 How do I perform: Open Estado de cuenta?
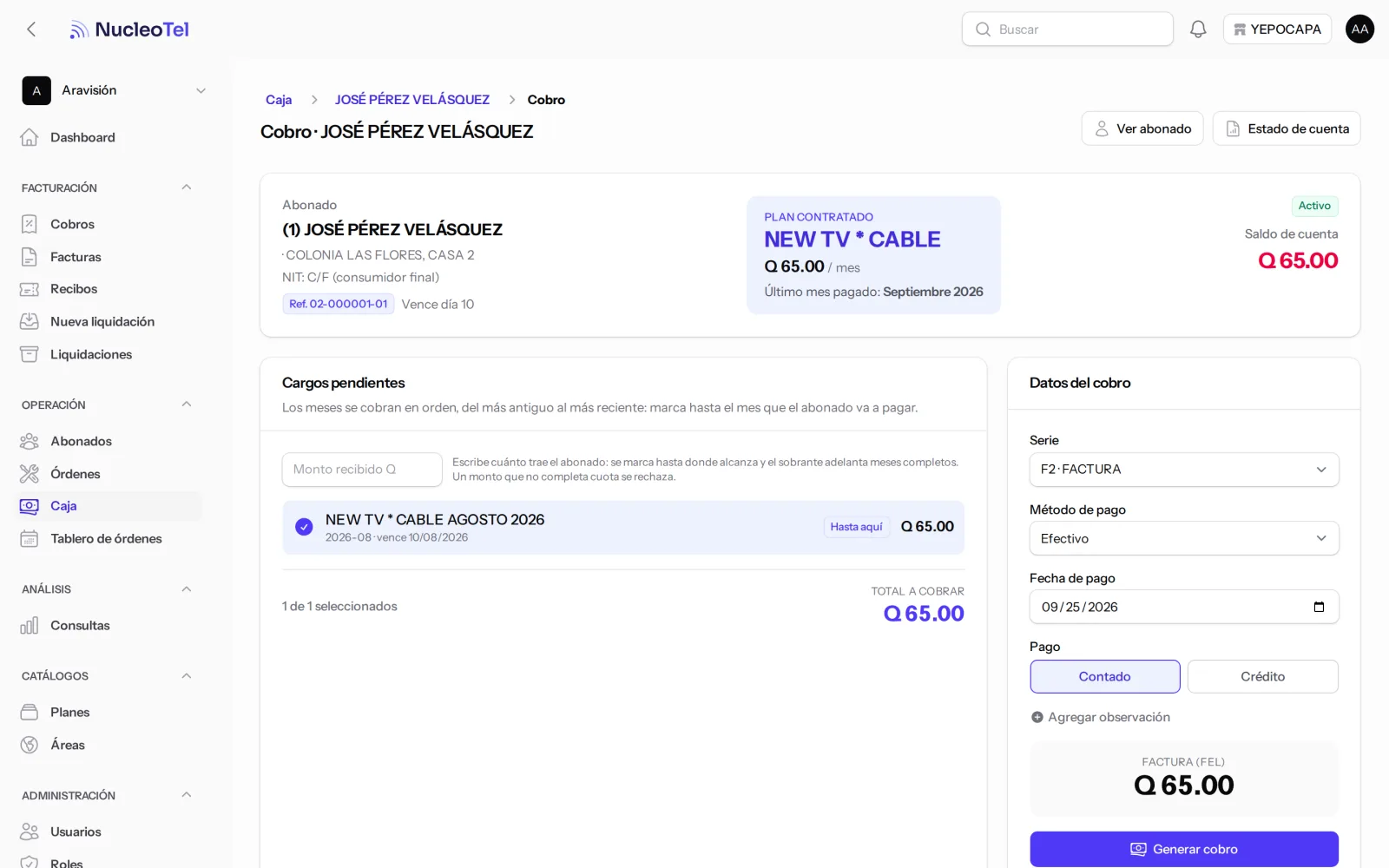pyautogui.click(x=1287, y=128)
